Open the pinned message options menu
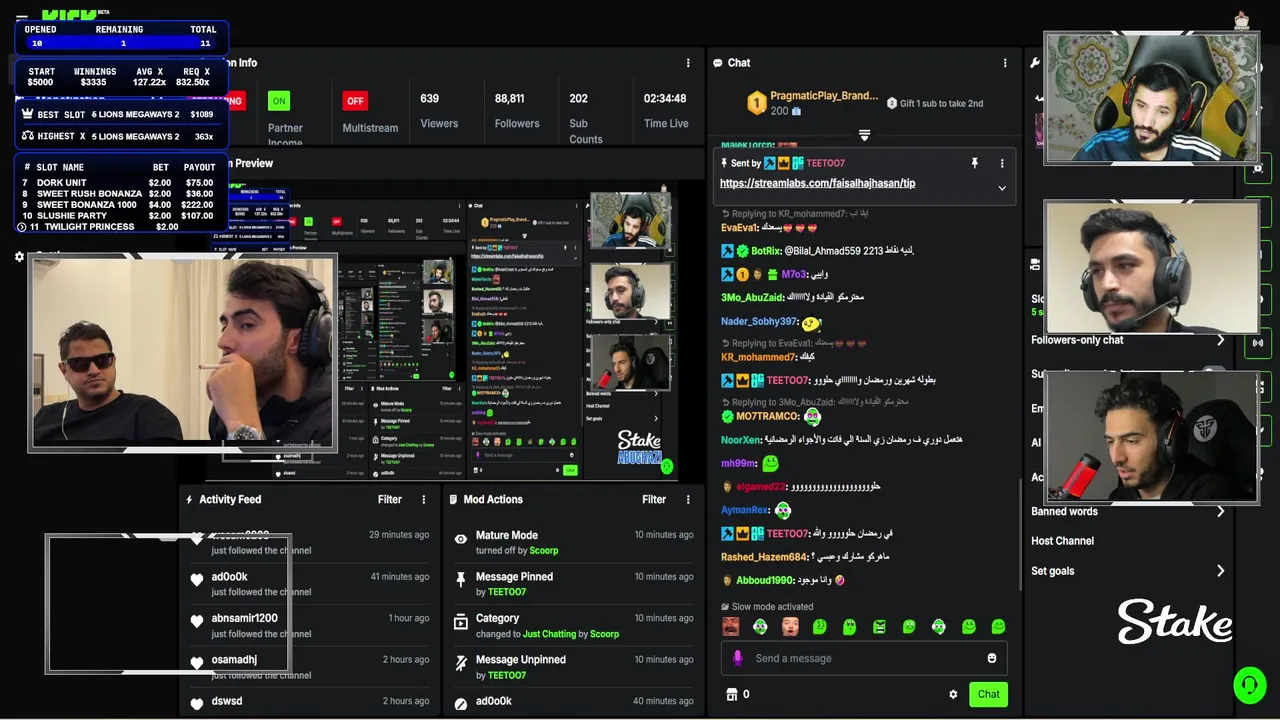Screen dimensions: 1280x720 coord(1002,163)
